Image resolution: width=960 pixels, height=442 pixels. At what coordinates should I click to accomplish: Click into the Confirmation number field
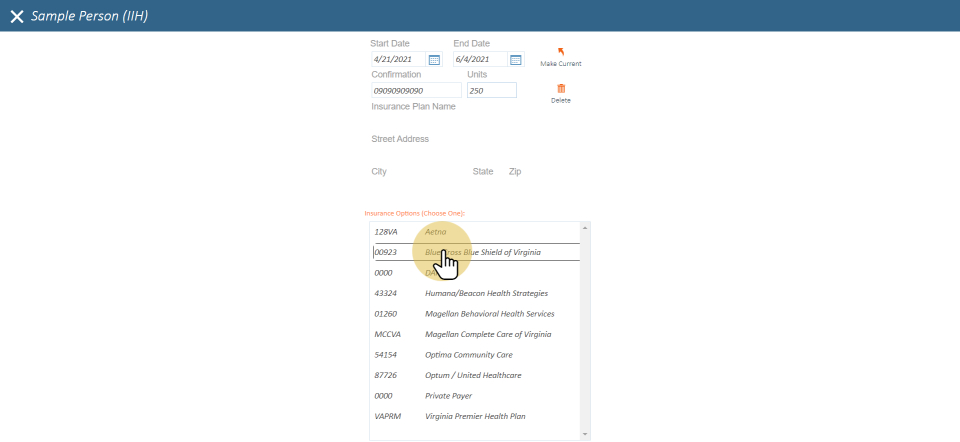point(415,91)
